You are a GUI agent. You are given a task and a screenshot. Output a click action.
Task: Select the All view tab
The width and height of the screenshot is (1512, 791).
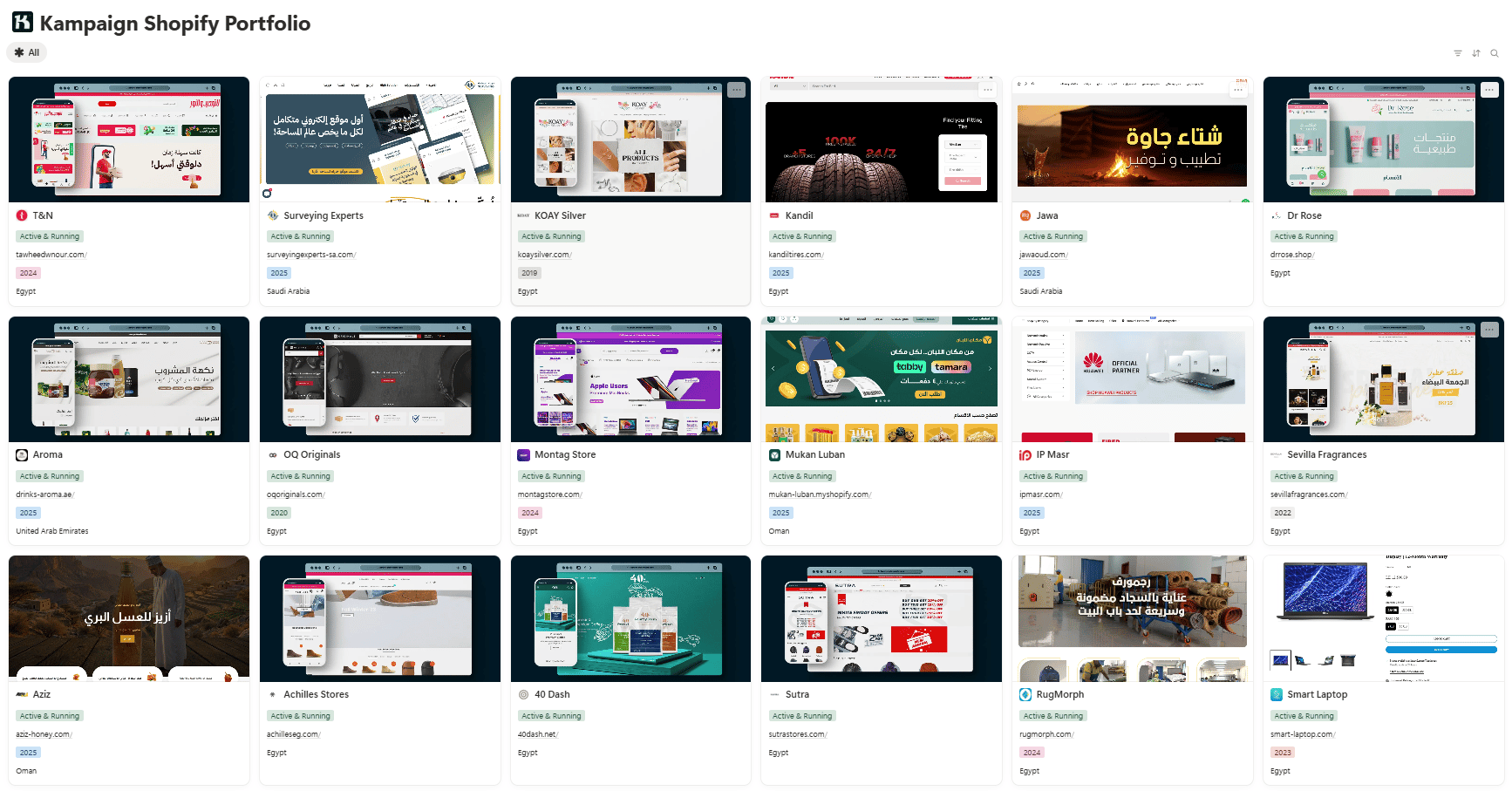coord(27,52)
